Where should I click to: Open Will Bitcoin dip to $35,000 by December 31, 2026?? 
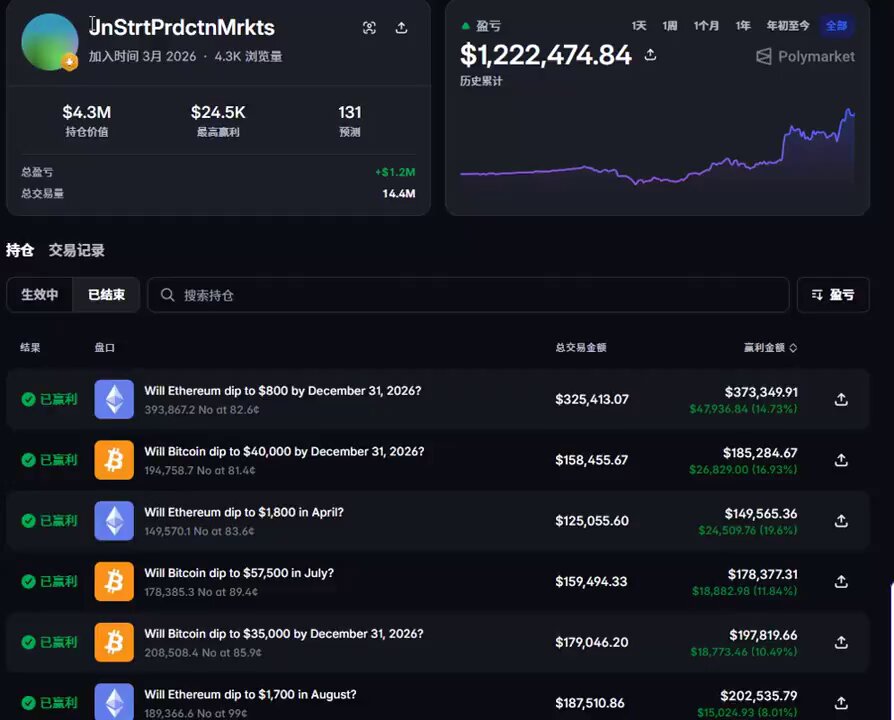pyautogui.click(x=284, y=634)
